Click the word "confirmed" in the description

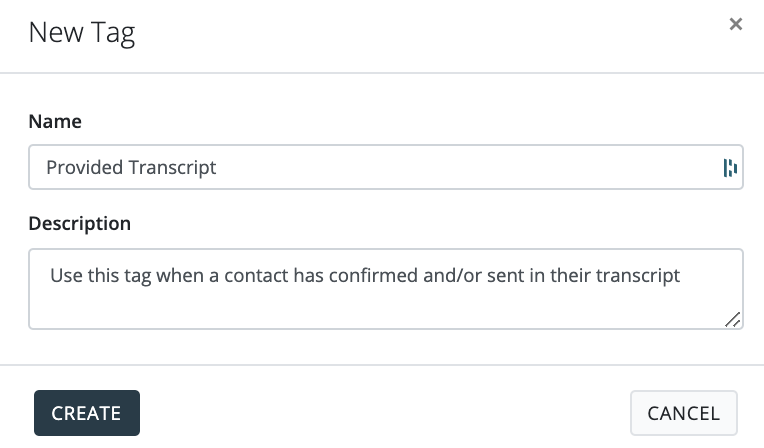point(375,275)
